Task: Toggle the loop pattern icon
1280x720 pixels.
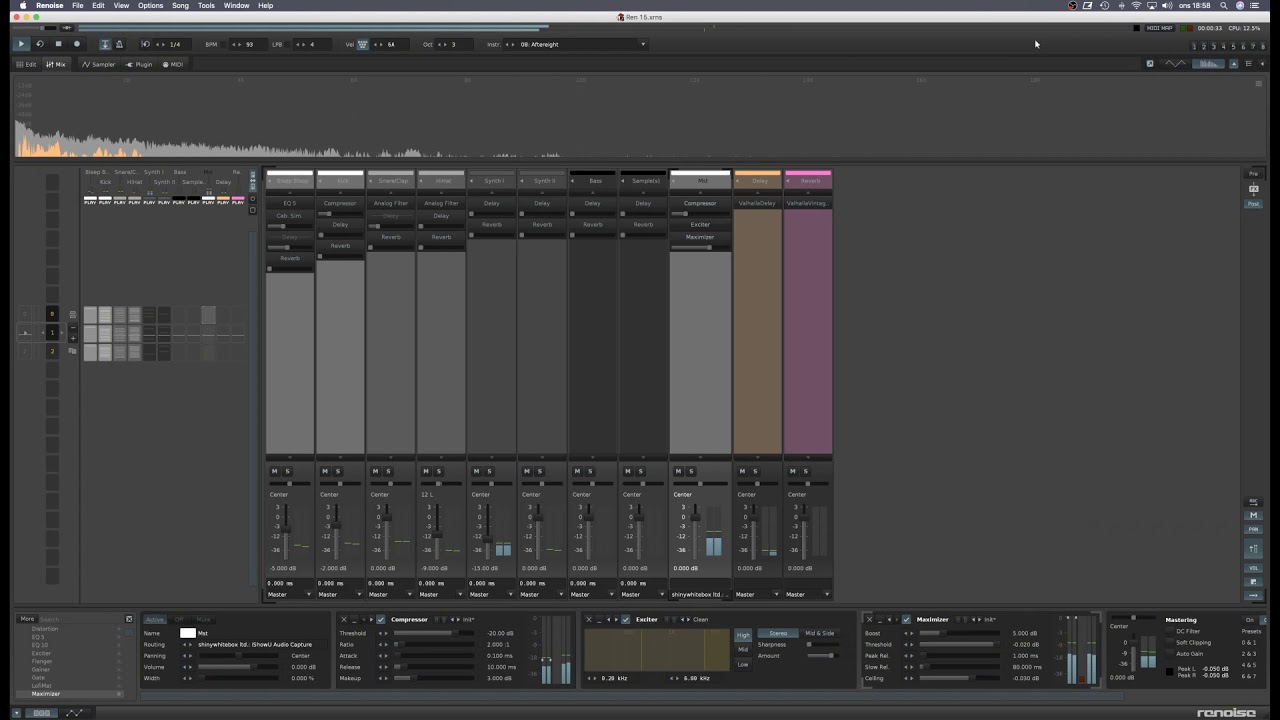Action: [x=40, y=44]
